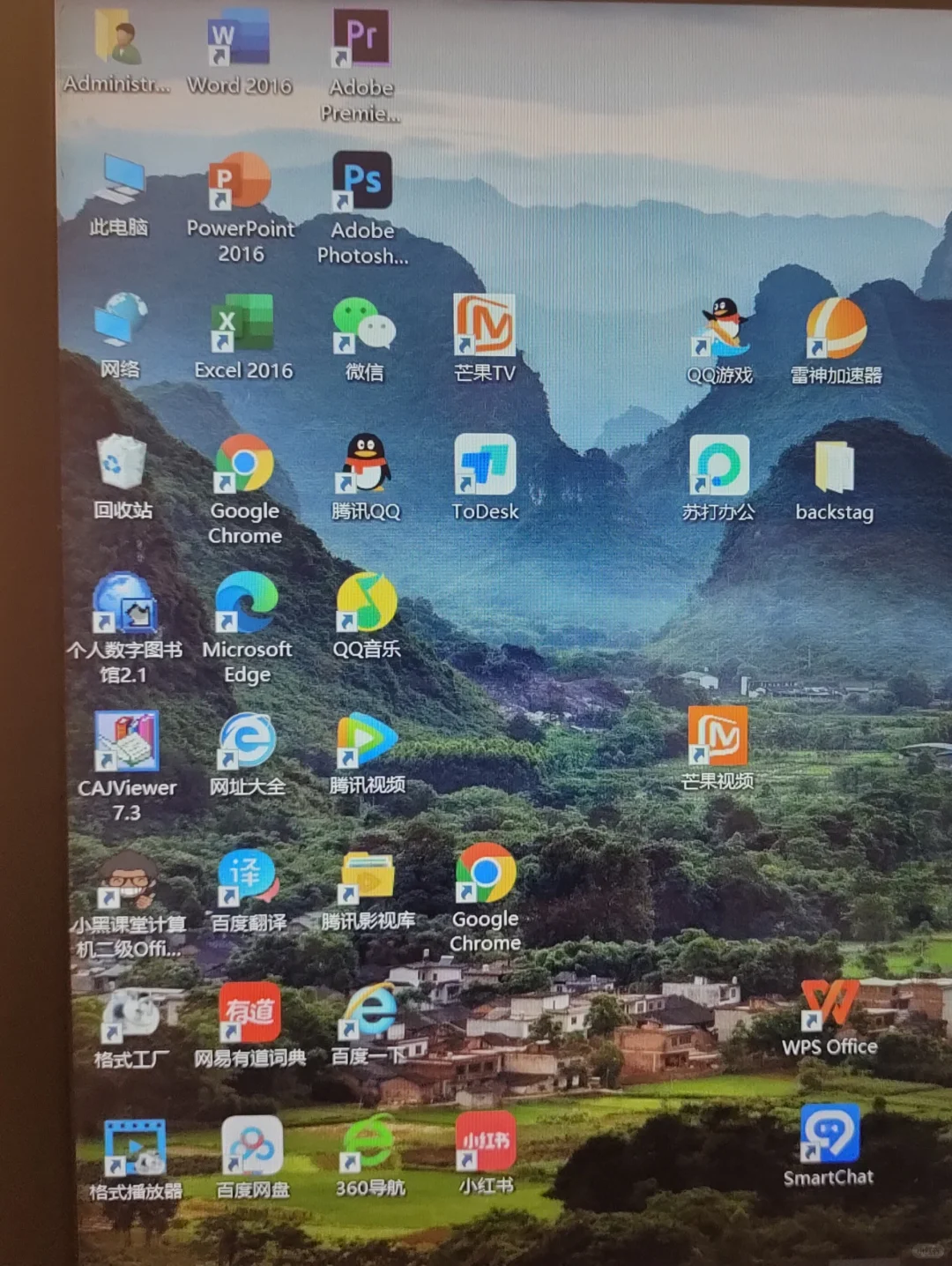
Task: Select the 回收站 (Recycle Bin) icon
Action: tap(122, 462)
